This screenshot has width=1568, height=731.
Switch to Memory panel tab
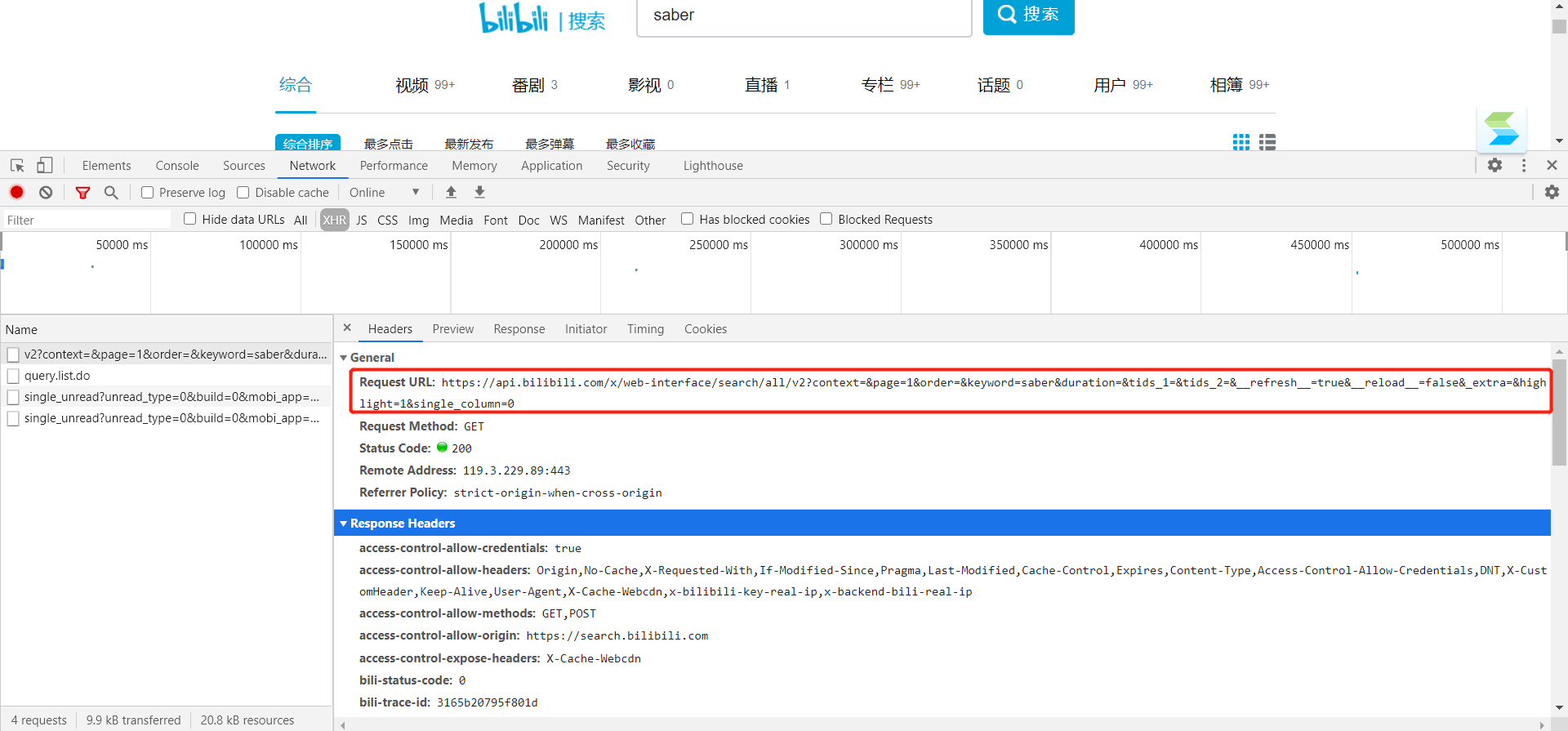click(474, 166)
